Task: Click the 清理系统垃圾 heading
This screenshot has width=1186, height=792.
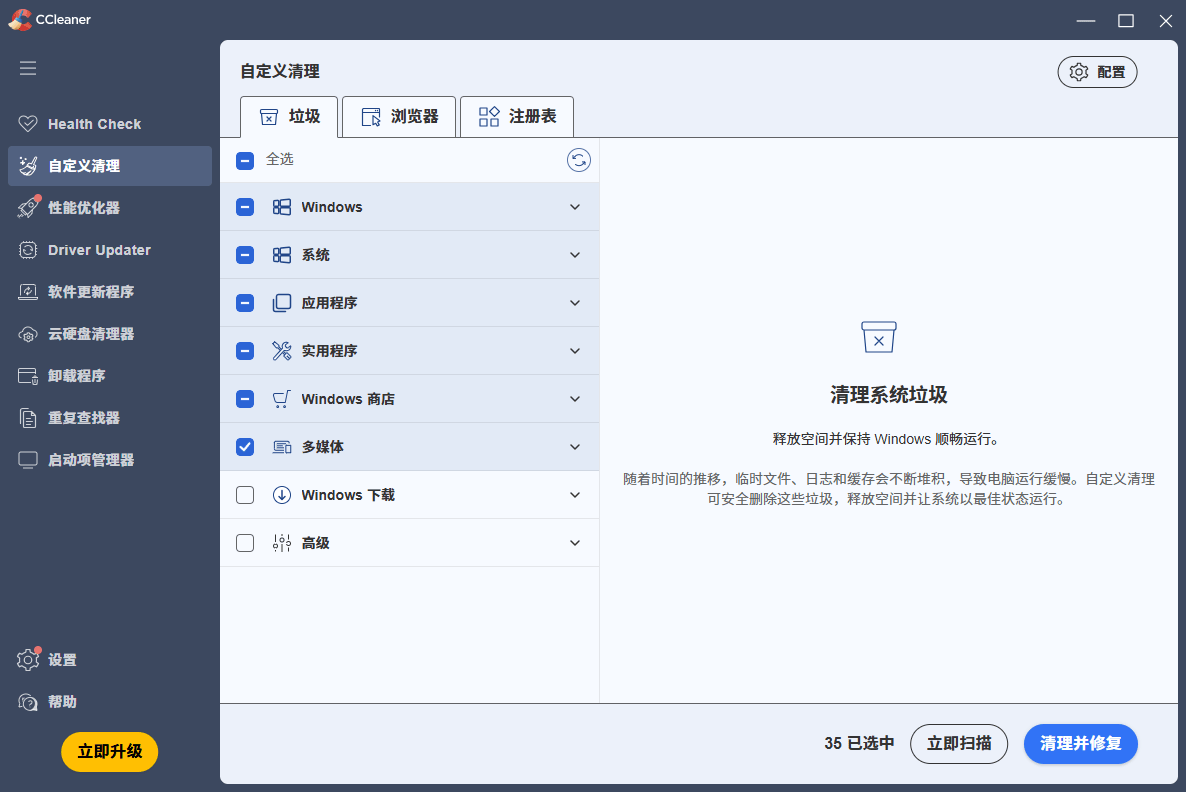Action: pos(889,395)
